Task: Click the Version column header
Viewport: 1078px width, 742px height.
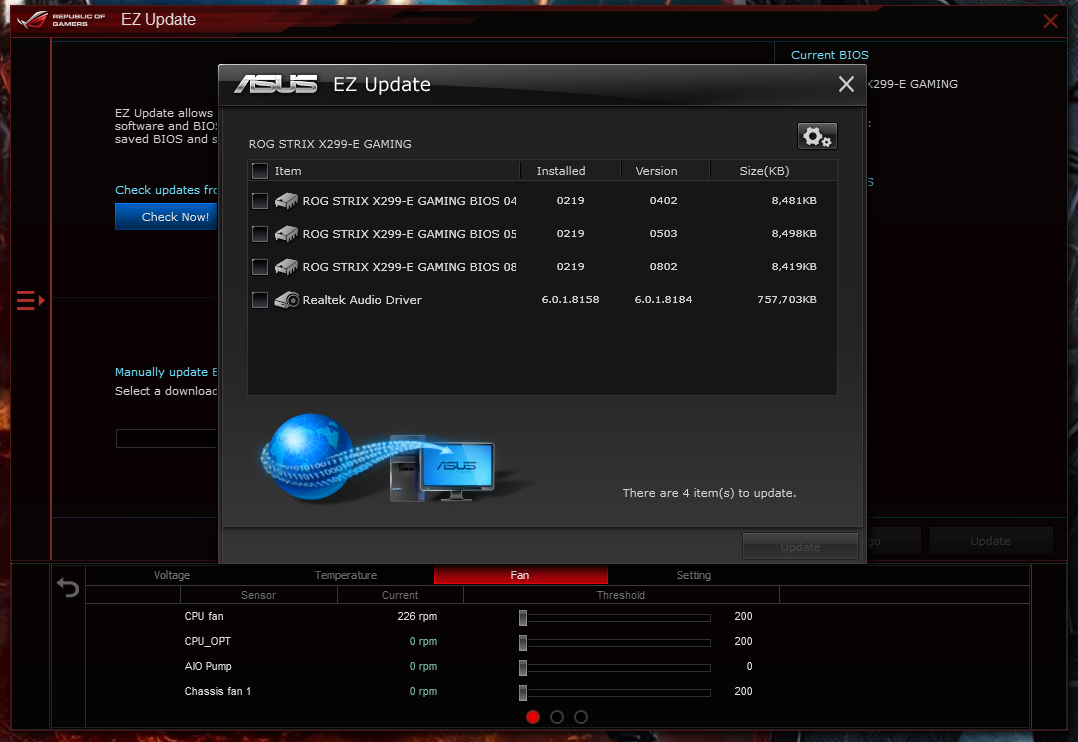Action: [657, 171]
